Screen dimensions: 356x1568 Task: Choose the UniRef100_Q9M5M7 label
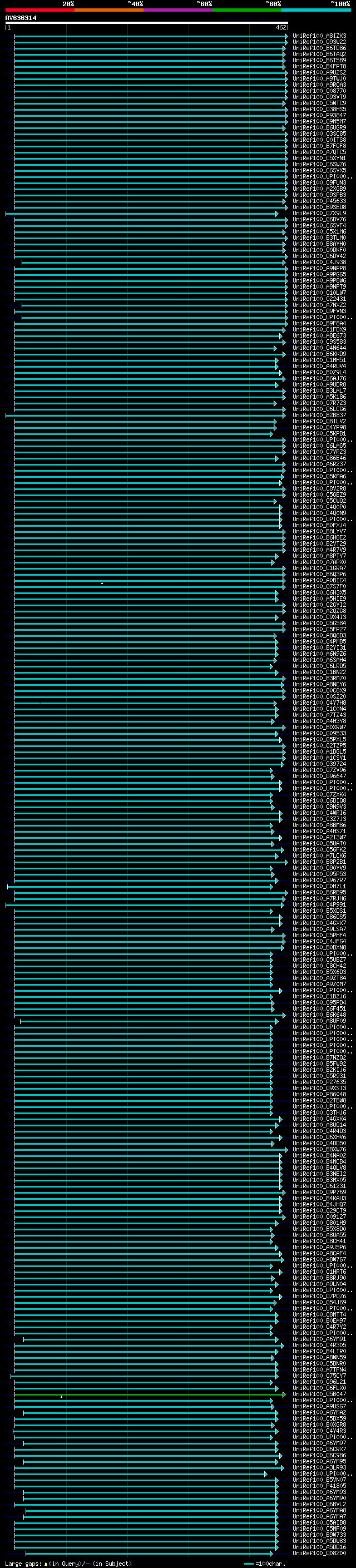pos(319,122)
